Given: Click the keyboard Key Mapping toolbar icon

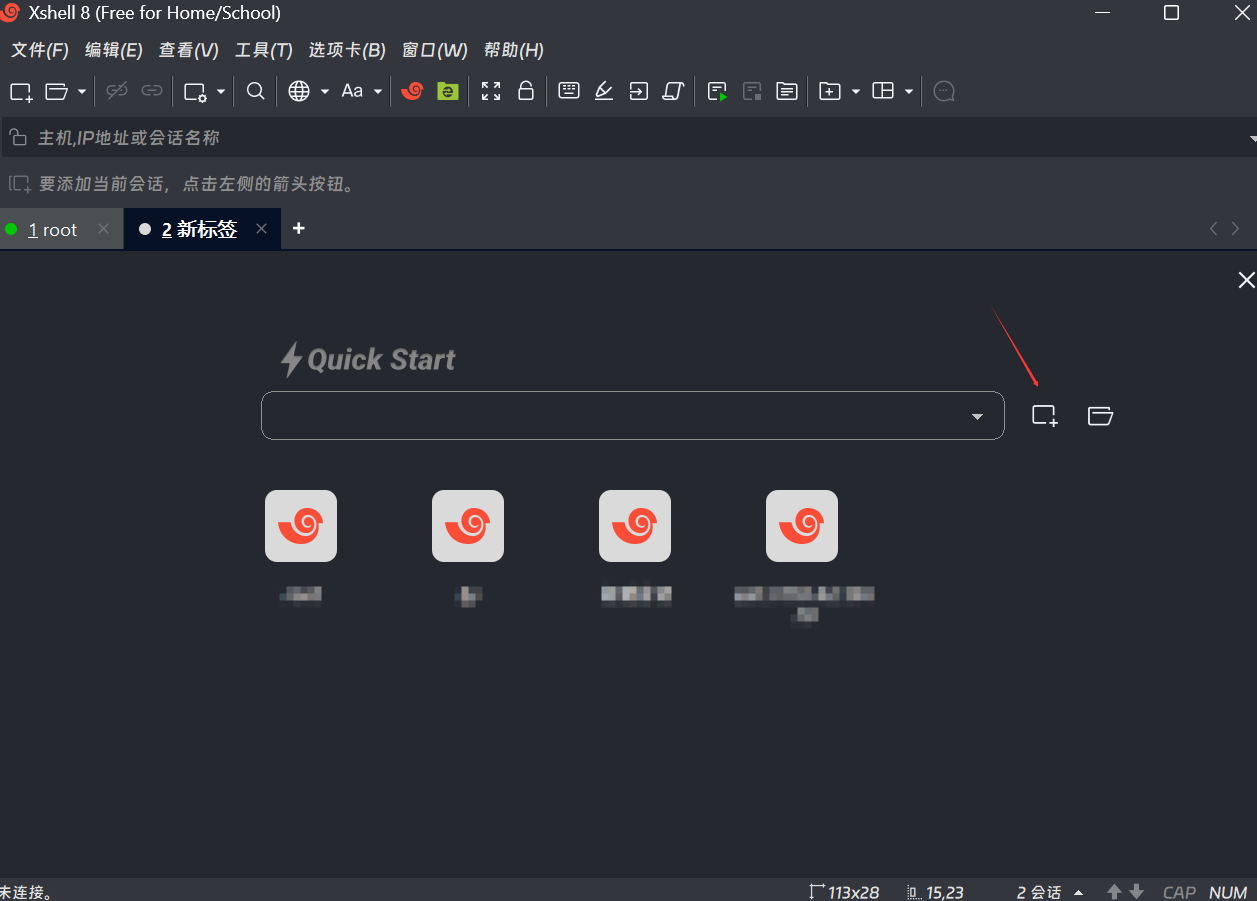Looking at the screenshot, I should (x=569, y=91).
